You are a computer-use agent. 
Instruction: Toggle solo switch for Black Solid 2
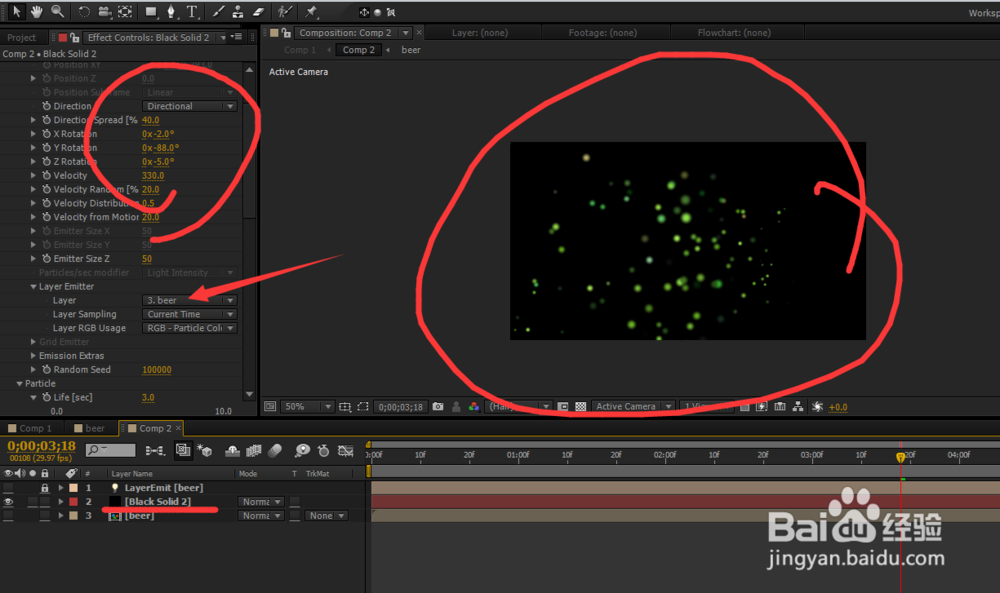coord(33,502)
